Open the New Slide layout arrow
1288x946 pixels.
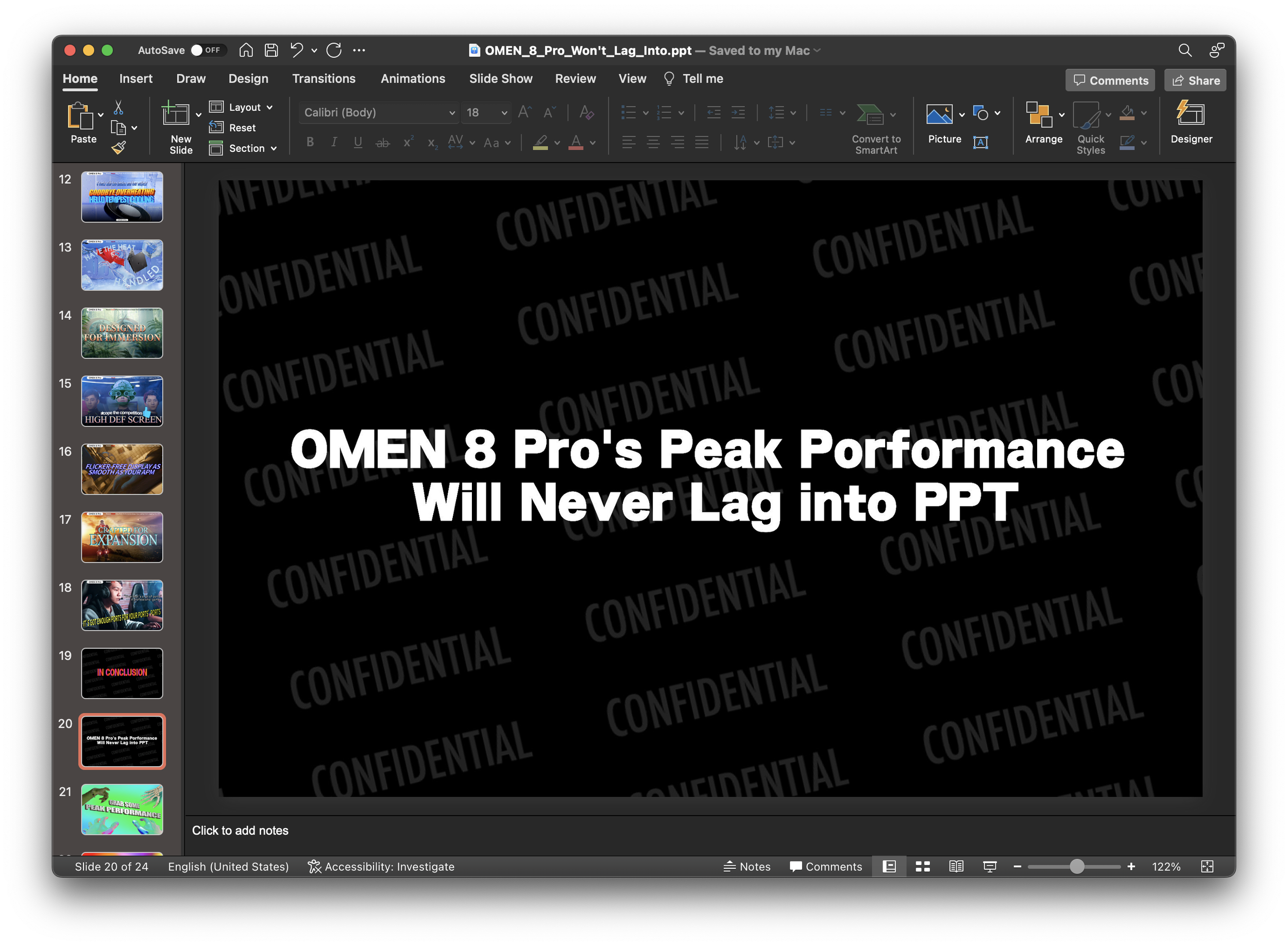point(198,114)
